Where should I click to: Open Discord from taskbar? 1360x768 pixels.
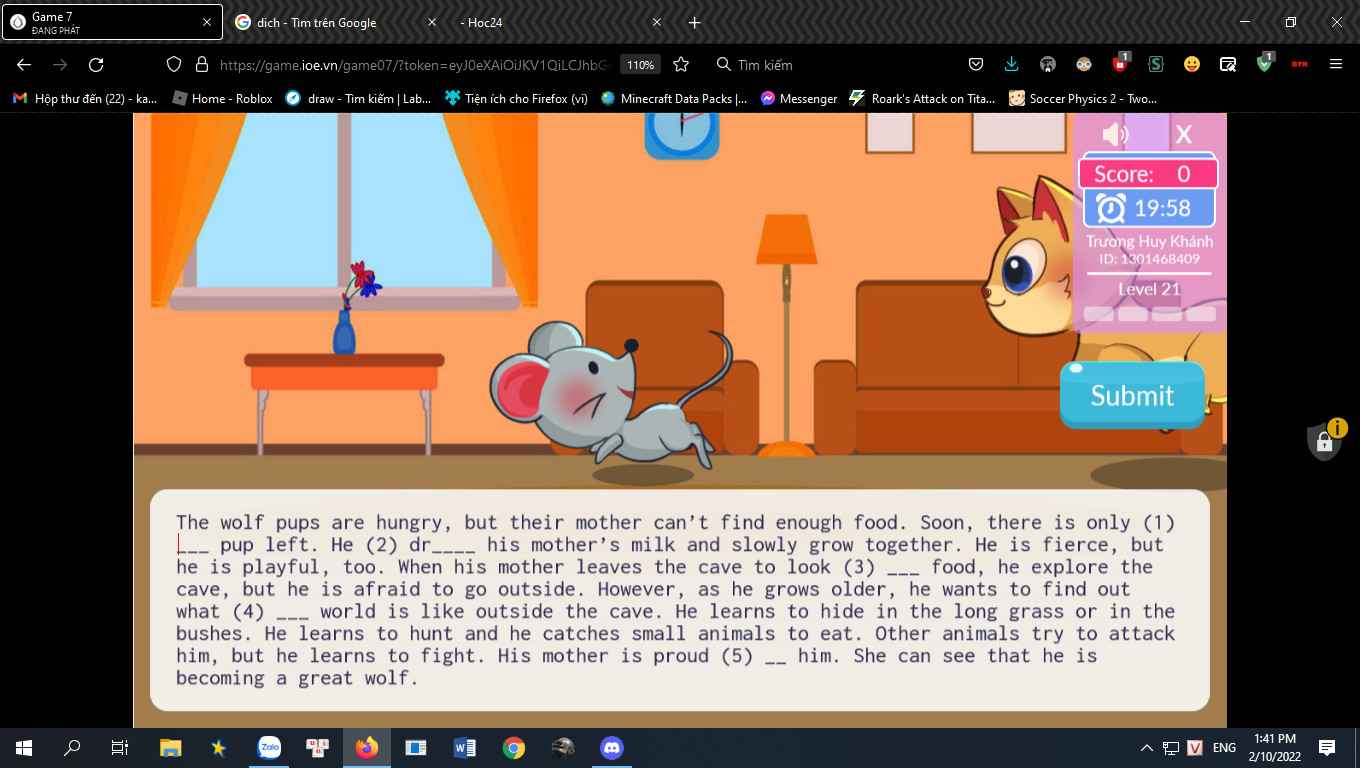[612, 747]
